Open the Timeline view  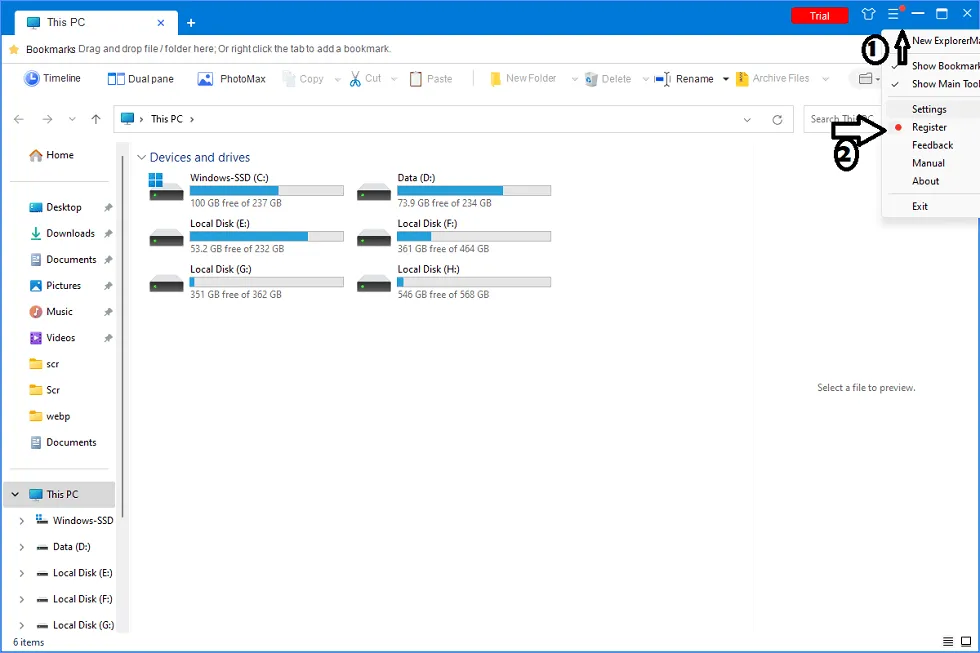pyautogui.click(x=52, y=79)
